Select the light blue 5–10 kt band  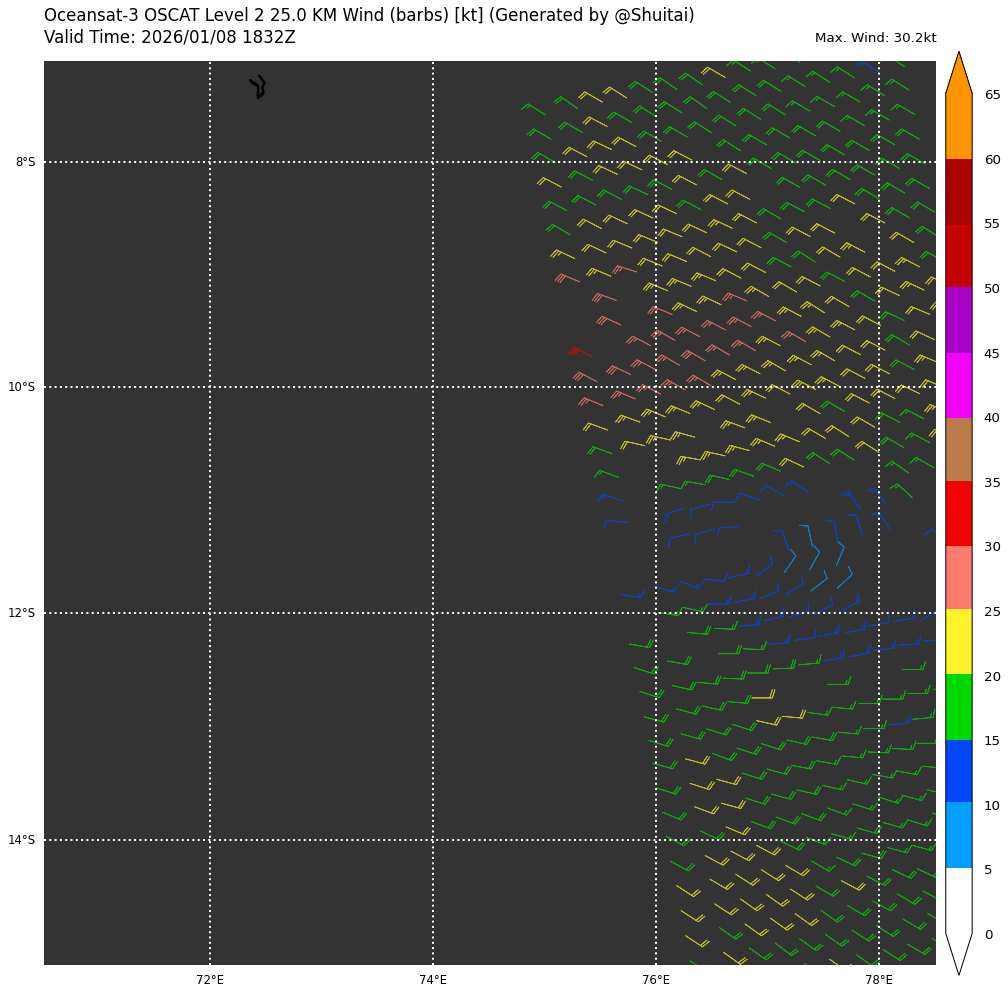pos(958,835)
